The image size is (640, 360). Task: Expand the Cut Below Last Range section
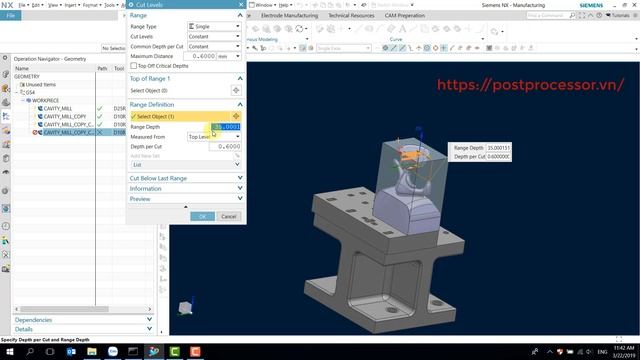(x=186, y=178)
